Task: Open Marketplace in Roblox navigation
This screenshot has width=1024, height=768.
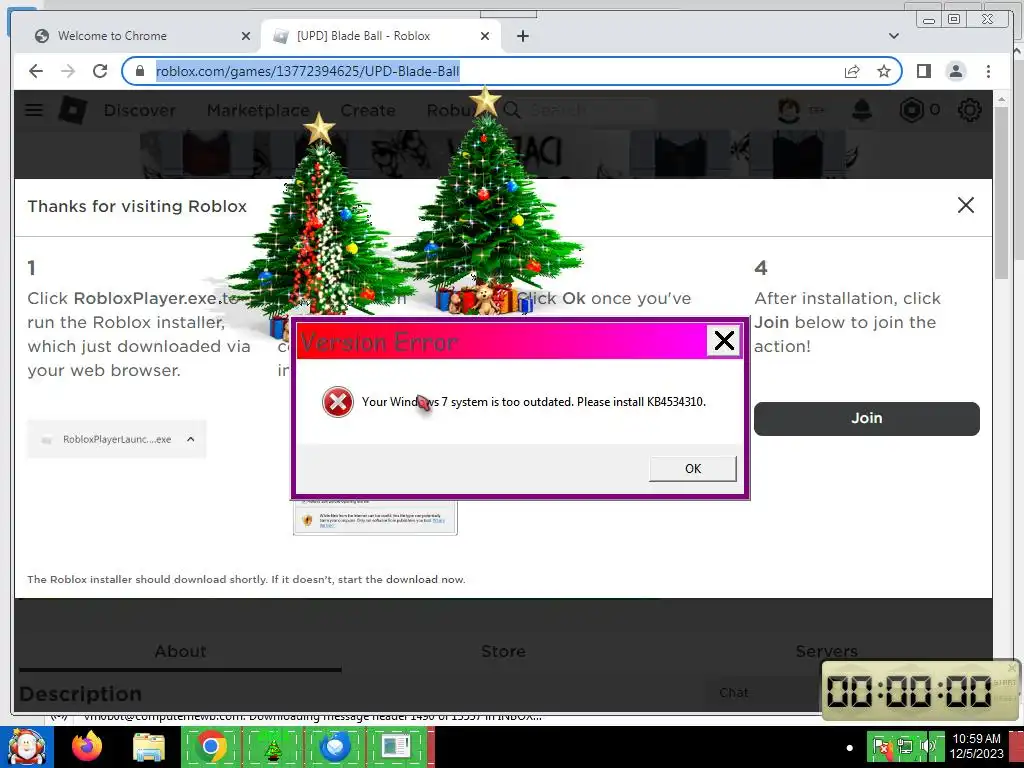Action: [x=258, y=110]
